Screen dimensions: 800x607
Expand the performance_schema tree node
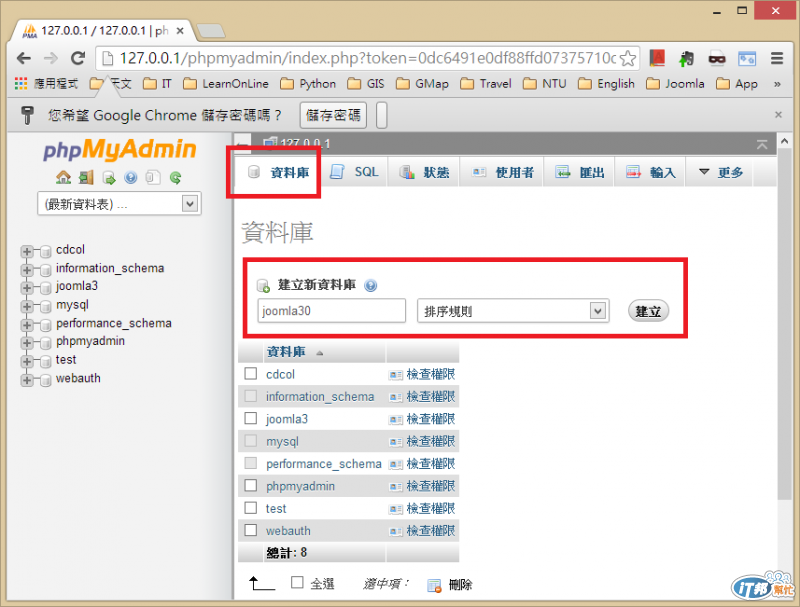(x=27, y=324)
